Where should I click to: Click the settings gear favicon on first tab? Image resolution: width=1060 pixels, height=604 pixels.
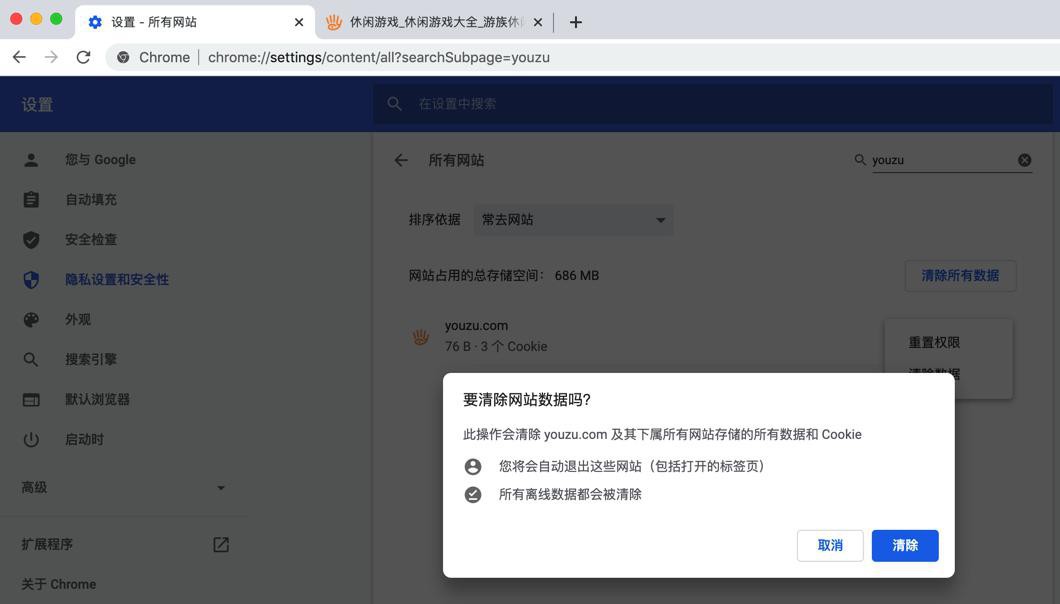click(x=95, y=22)
